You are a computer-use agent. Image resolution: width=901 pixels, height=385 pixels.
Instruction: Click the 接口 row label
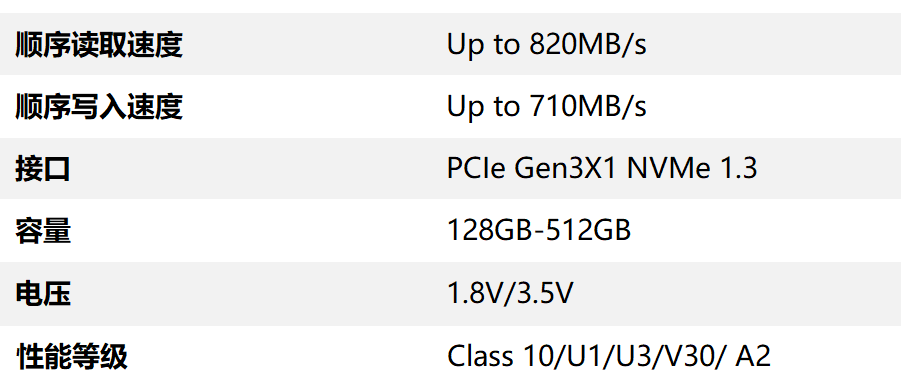pyautogui.click(x=43, y=170)
